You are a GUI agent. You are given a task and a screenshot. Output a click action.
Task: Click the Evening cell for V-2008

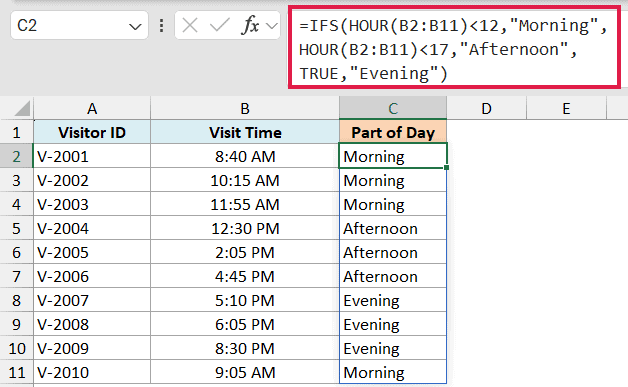[x=393, y=324]
